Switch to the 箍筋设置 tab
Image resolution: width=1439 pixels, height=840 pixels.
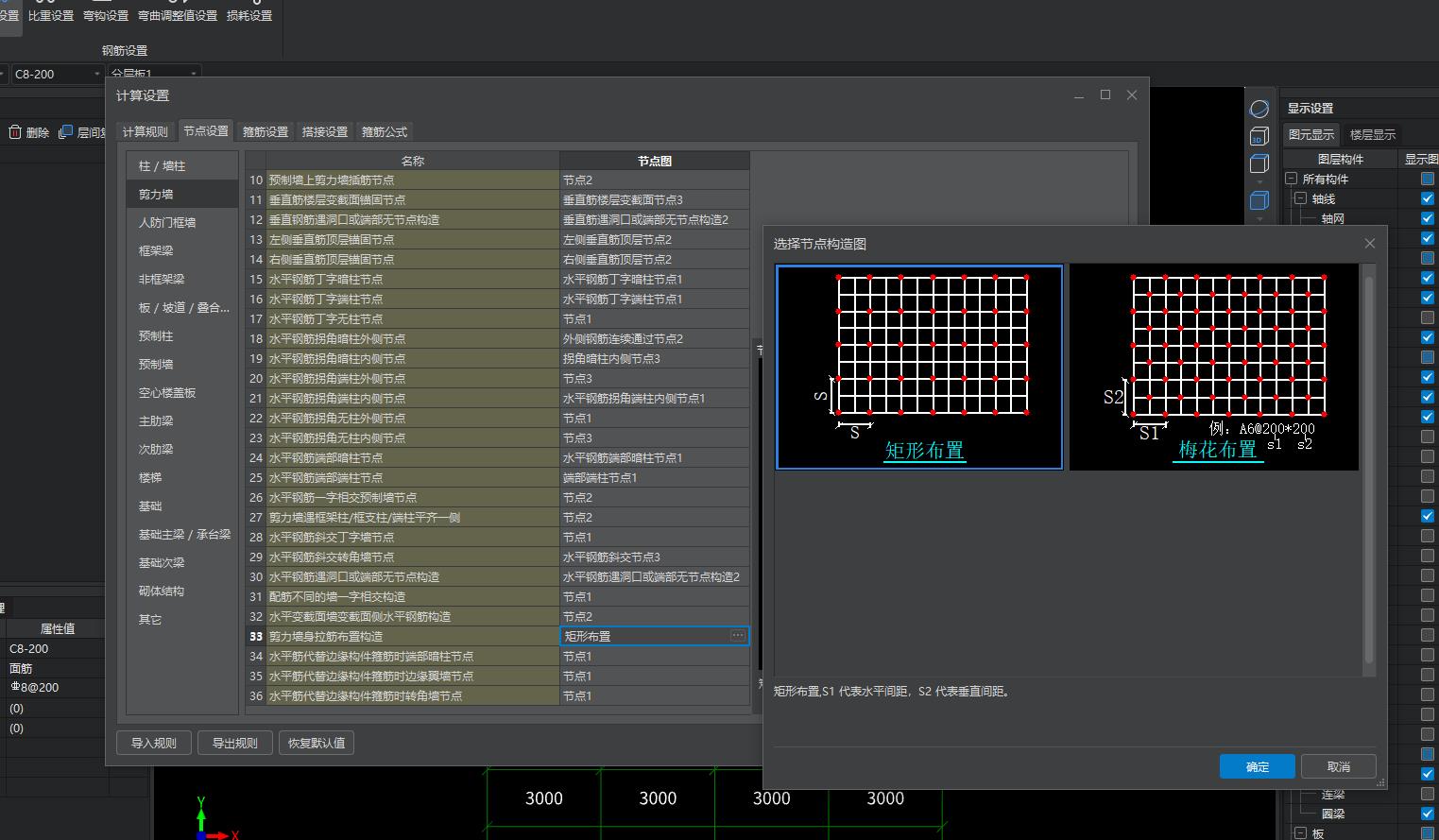[x=266, y=132]
